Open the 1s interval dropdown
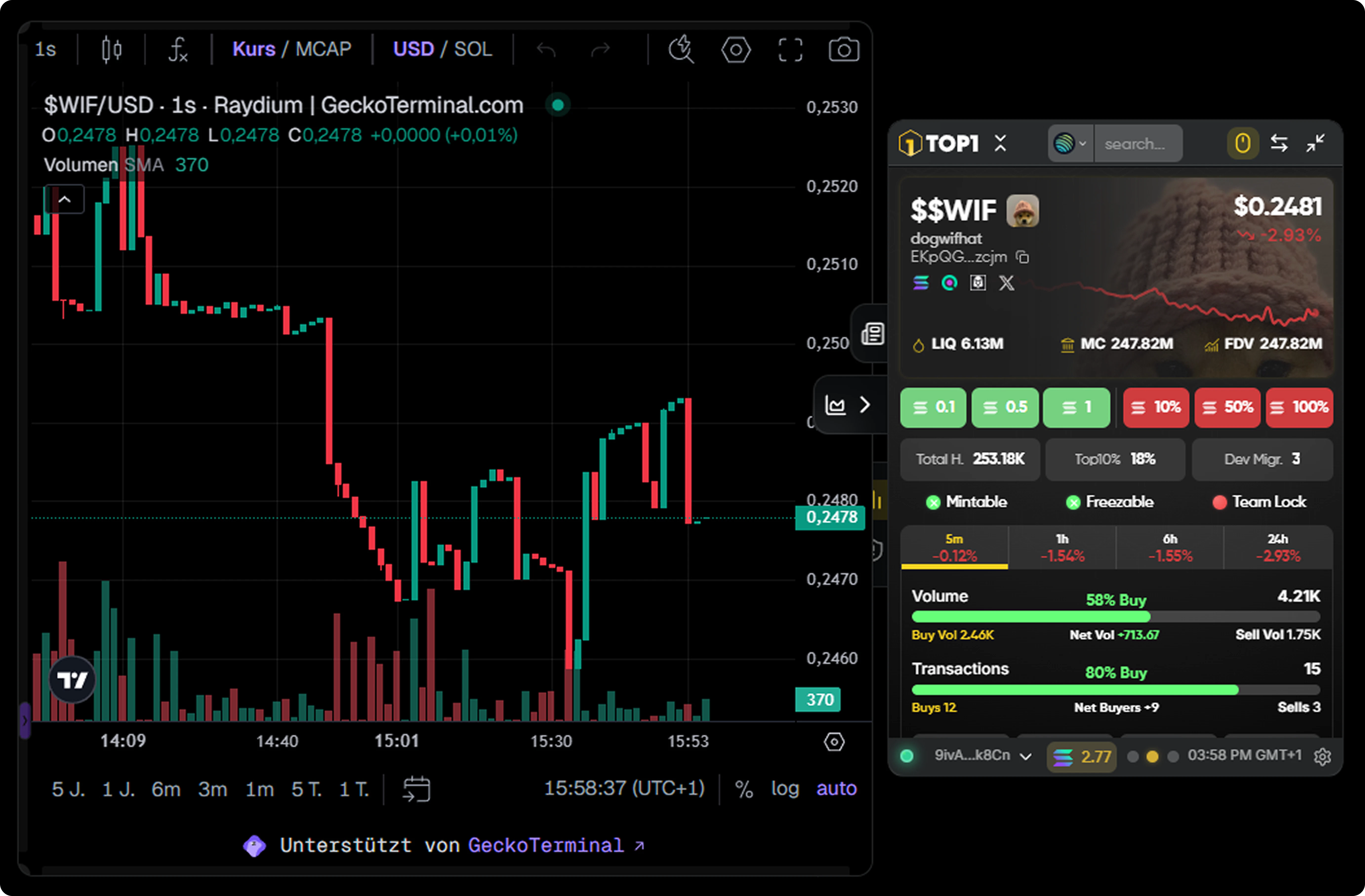This screenshot has width=1365, height=896. tap(46, 49)
